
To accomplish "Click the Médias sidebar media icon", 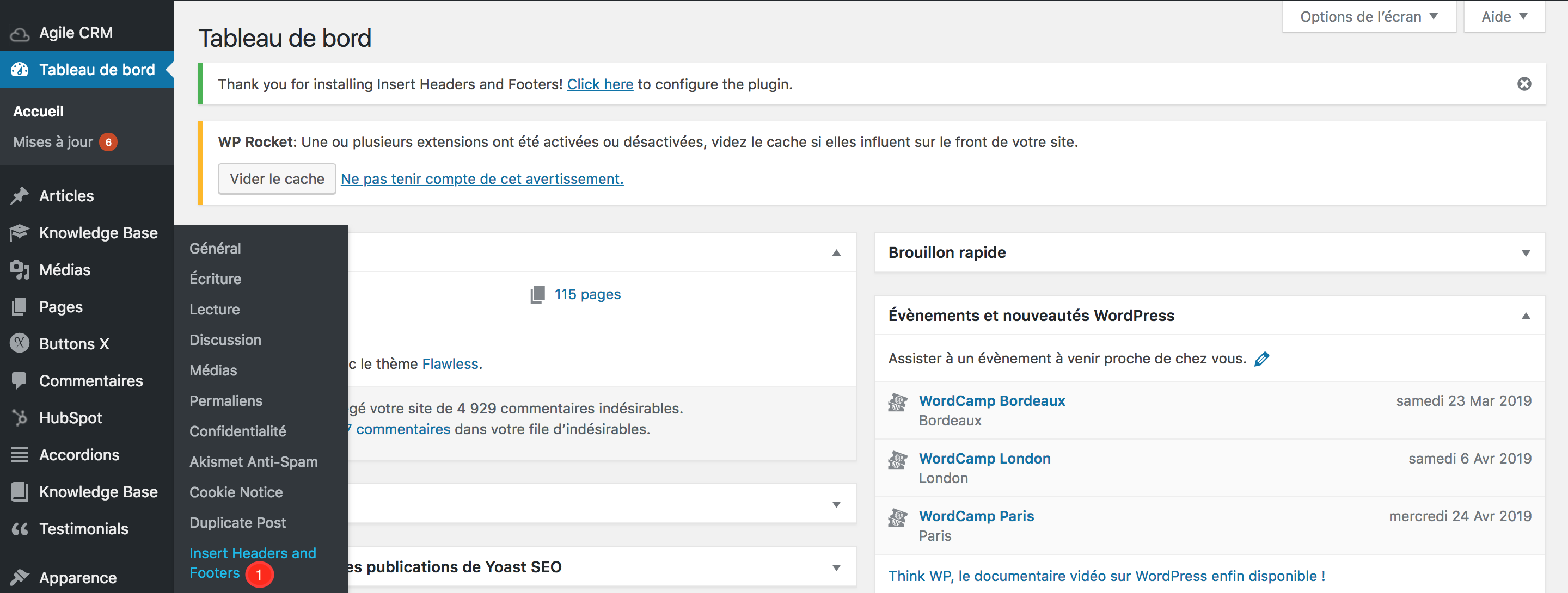I will [x=20, y=270].
